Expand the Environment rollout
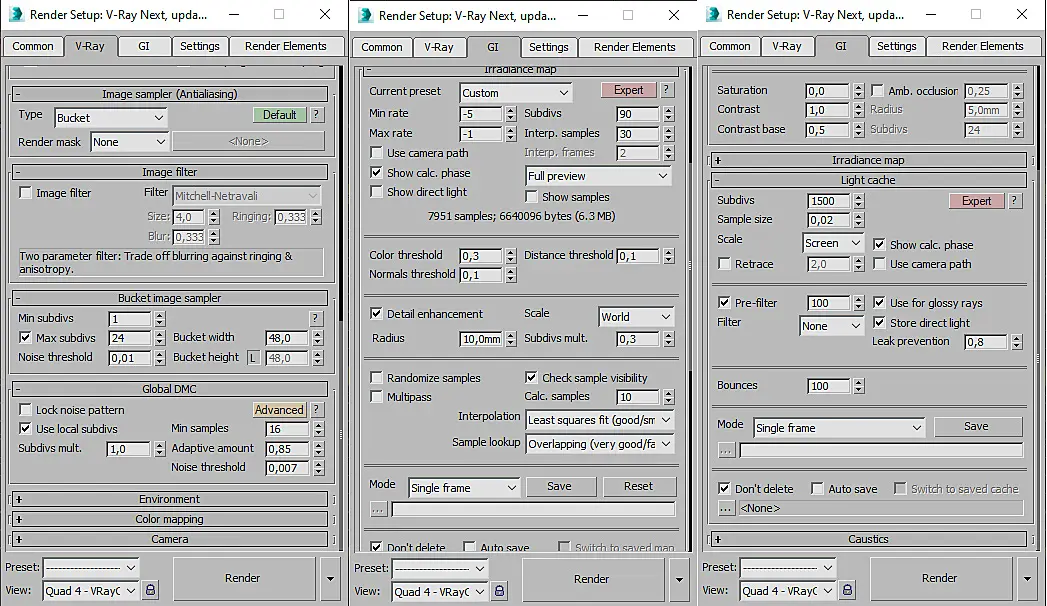The height and width of the screenshot is (606, 1047). [170, 499]
